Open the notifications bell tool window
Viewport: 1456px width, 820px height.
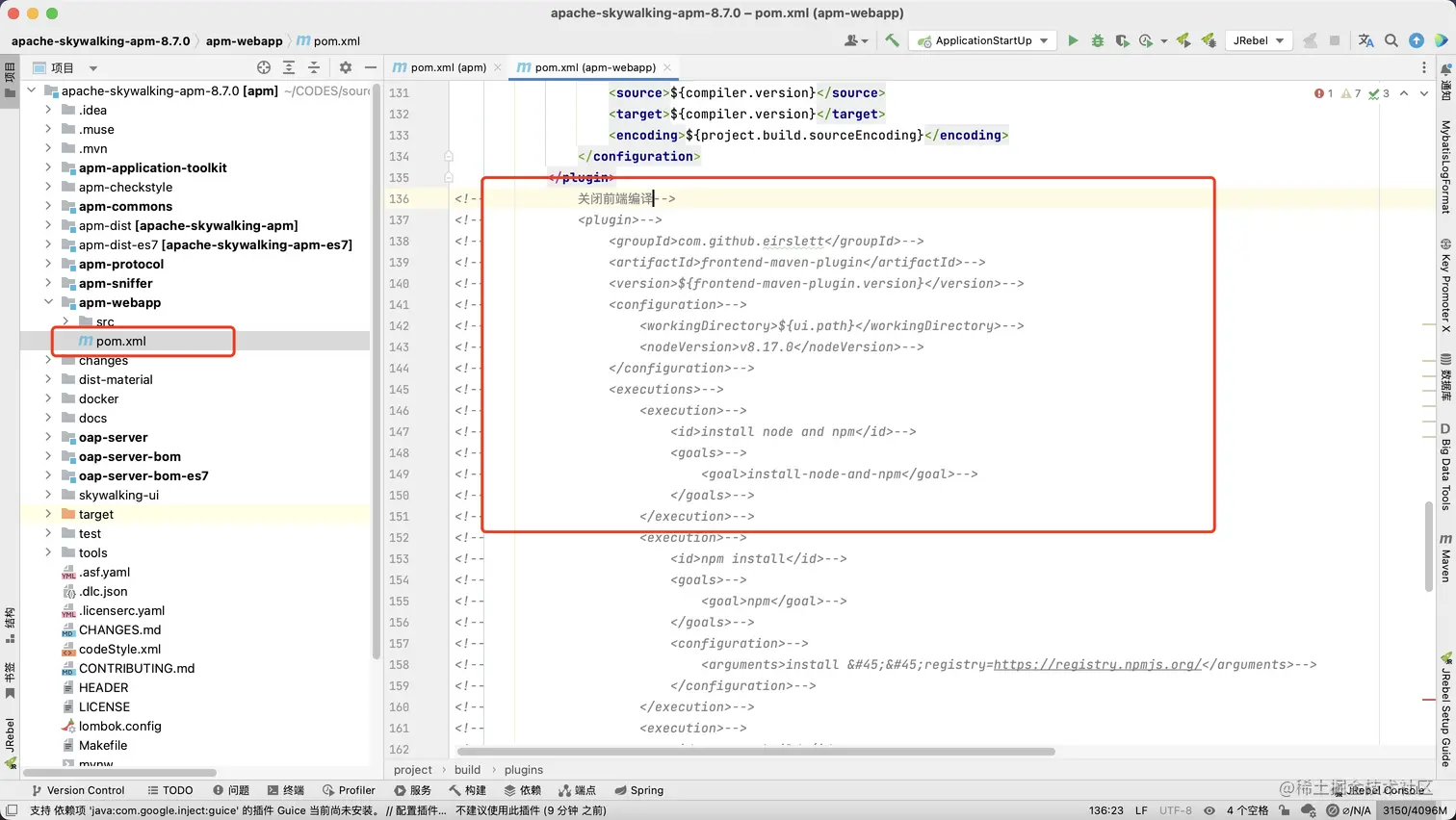pyautogui.click(x=1445, y=81)
